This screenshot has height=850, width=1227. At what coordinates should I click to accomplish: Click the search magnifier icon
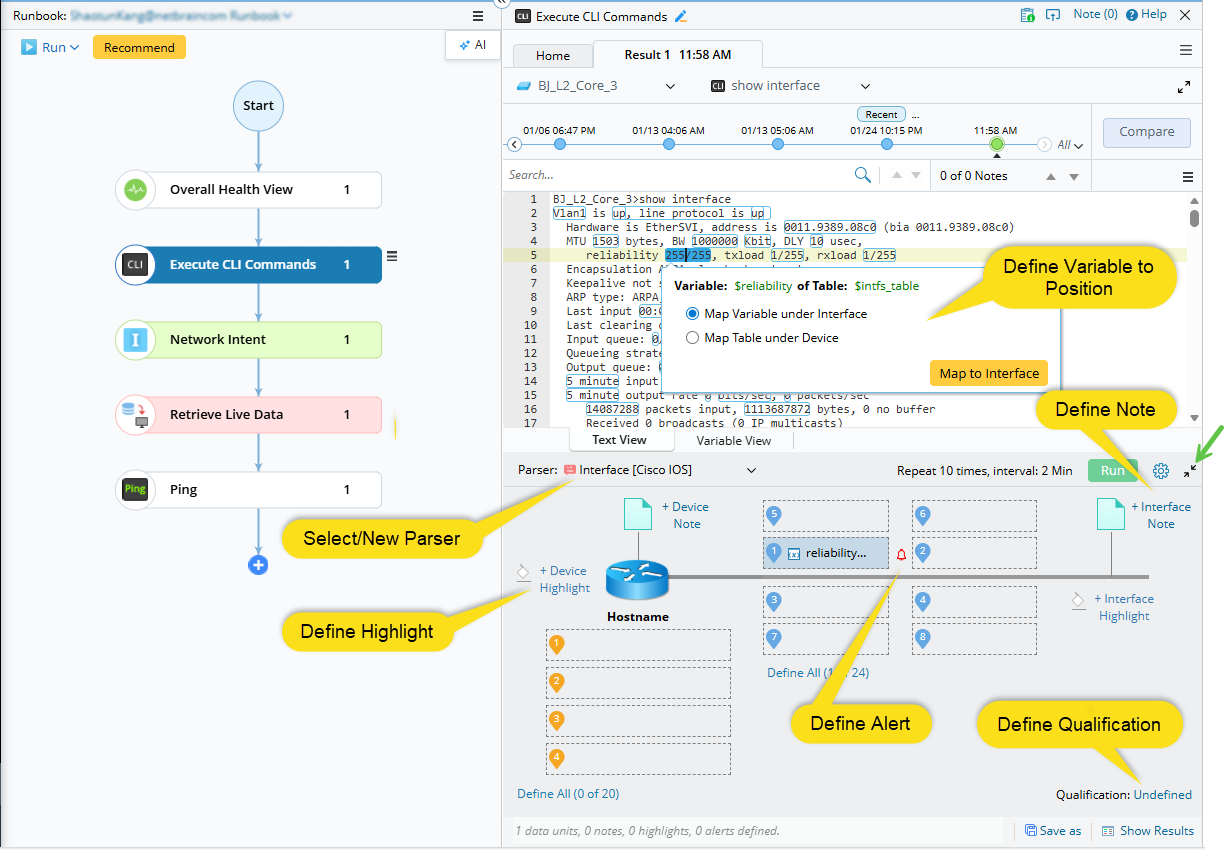pyautogui.click(x=862, y=175)
